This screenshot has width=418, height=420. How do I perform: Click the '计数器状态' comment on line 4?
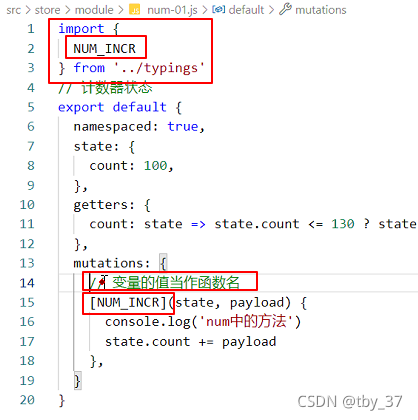(117, 88)
